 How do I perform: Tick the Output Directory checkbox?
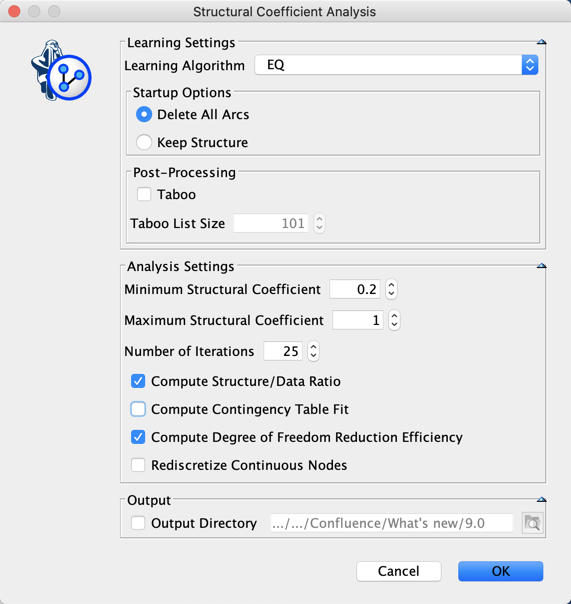(x=138, y=523)
